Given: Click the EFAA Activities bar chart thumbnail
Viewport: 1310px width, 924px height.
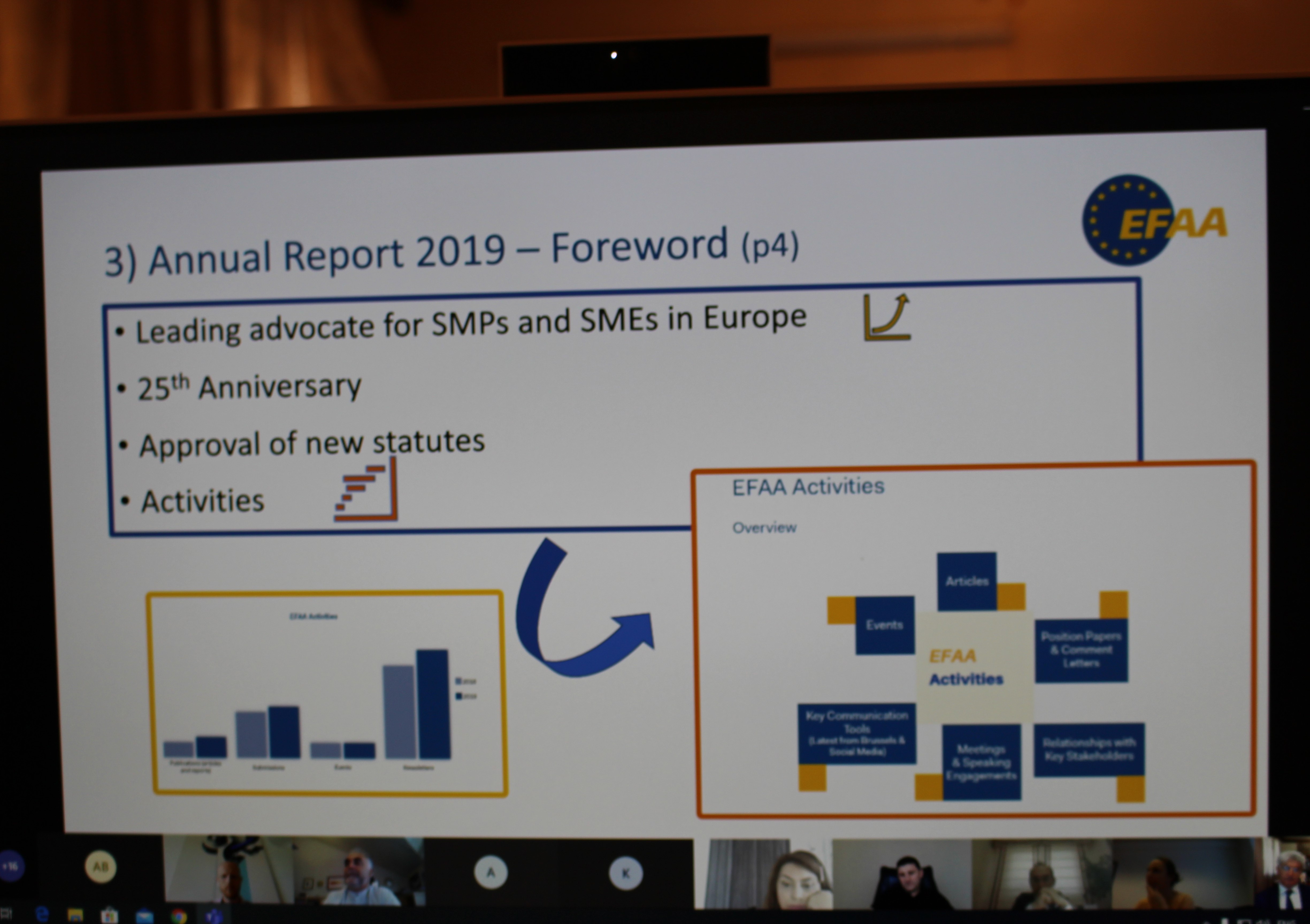Looking at the screenshot, I should point(327,694).
